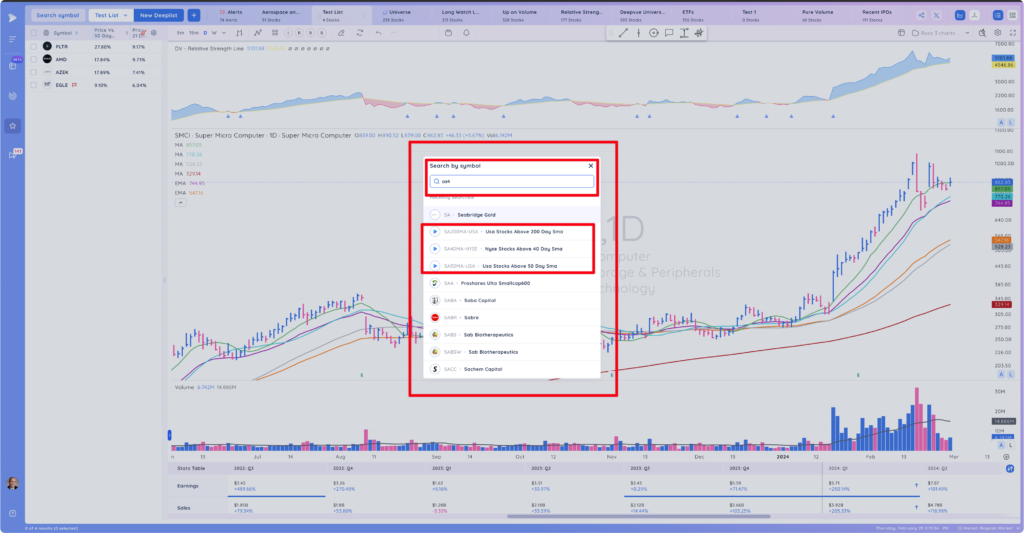Tick the AMD row checkbox

tap(34, 59)
